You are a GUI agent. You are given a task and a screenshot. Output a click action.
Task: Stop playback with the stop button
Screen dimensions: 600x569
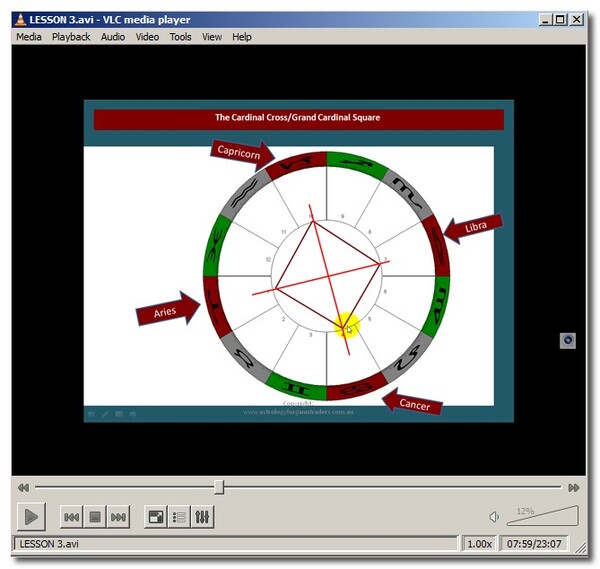pyautogui.click(x=95, y=517)
